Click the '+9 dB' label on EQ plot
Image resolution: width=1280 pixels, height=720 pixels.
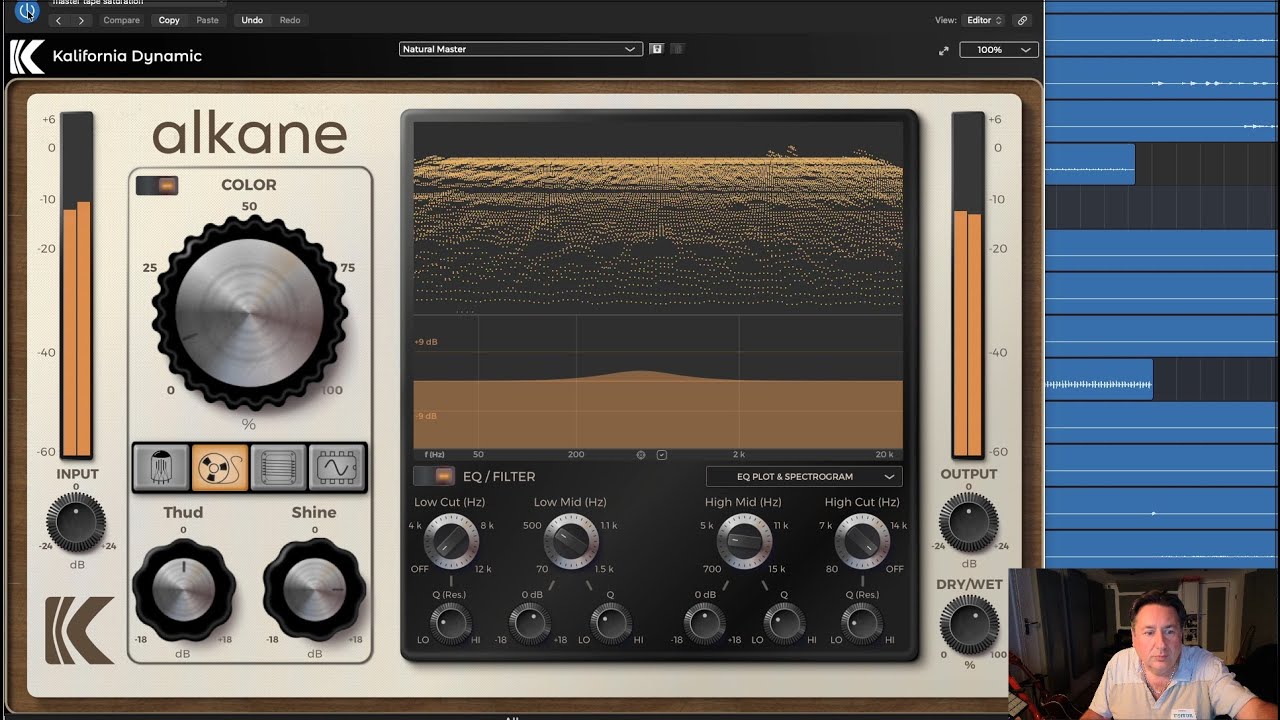(x=426, y=342)
